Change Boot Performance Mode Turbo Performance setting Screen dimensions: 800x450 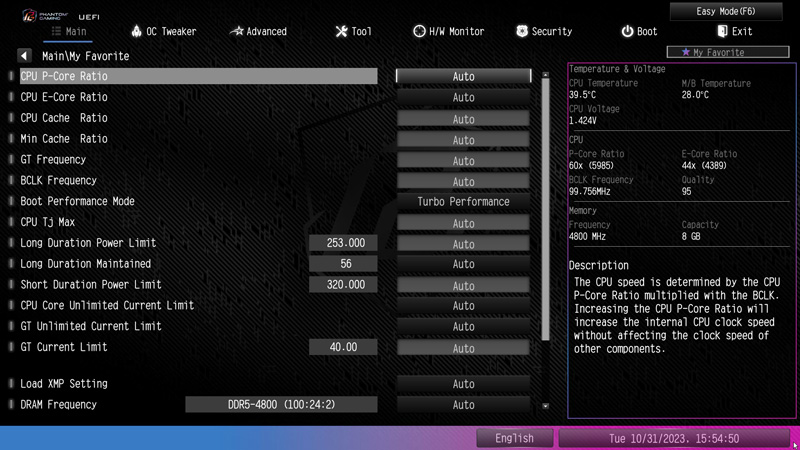coord(463,202)
